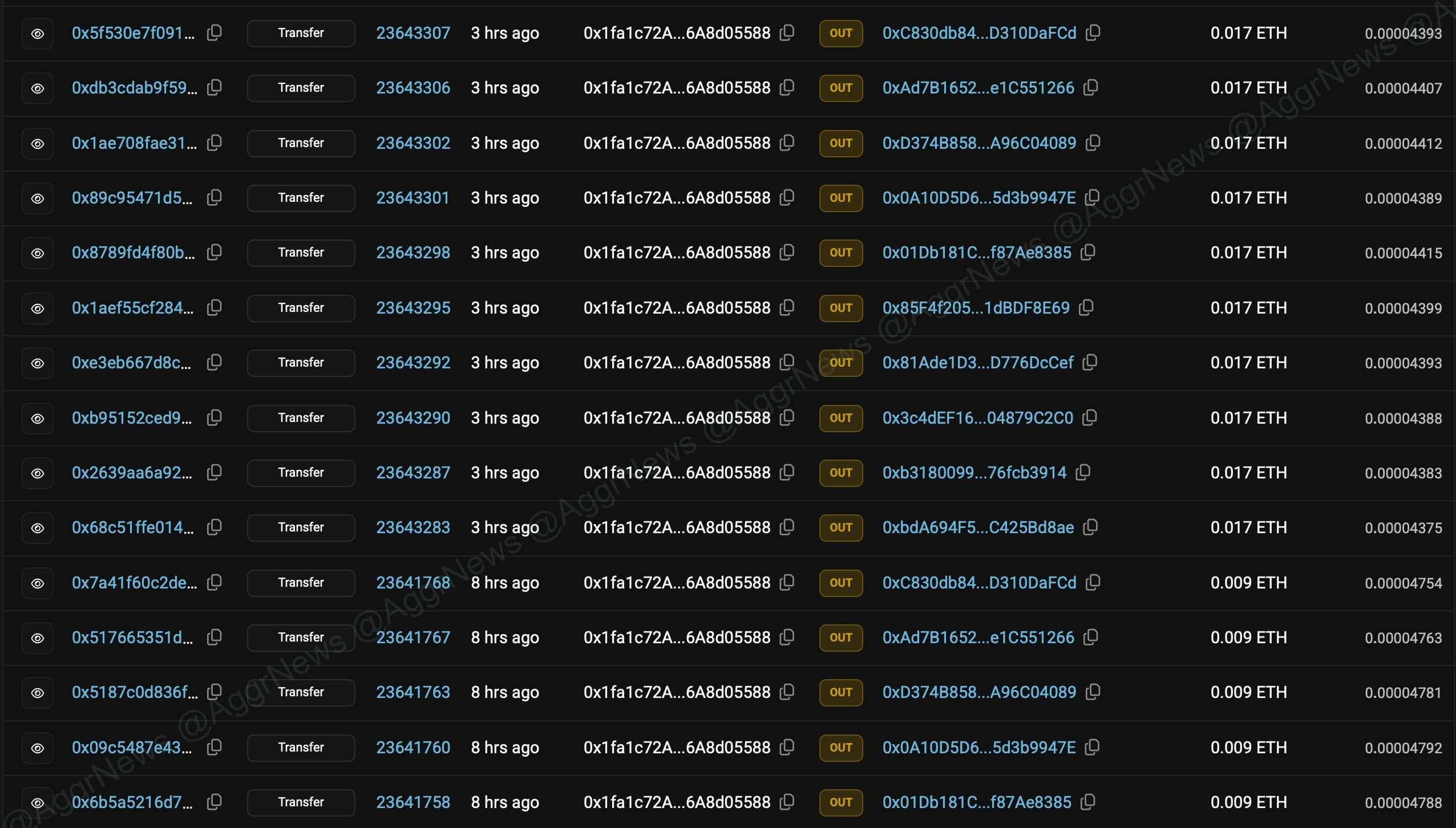Image resolution: width=1456 pixels, height=828 pixels.
Task: Copy transaction hash 0x5f530e7f091
Action: (x=215, y=33)
